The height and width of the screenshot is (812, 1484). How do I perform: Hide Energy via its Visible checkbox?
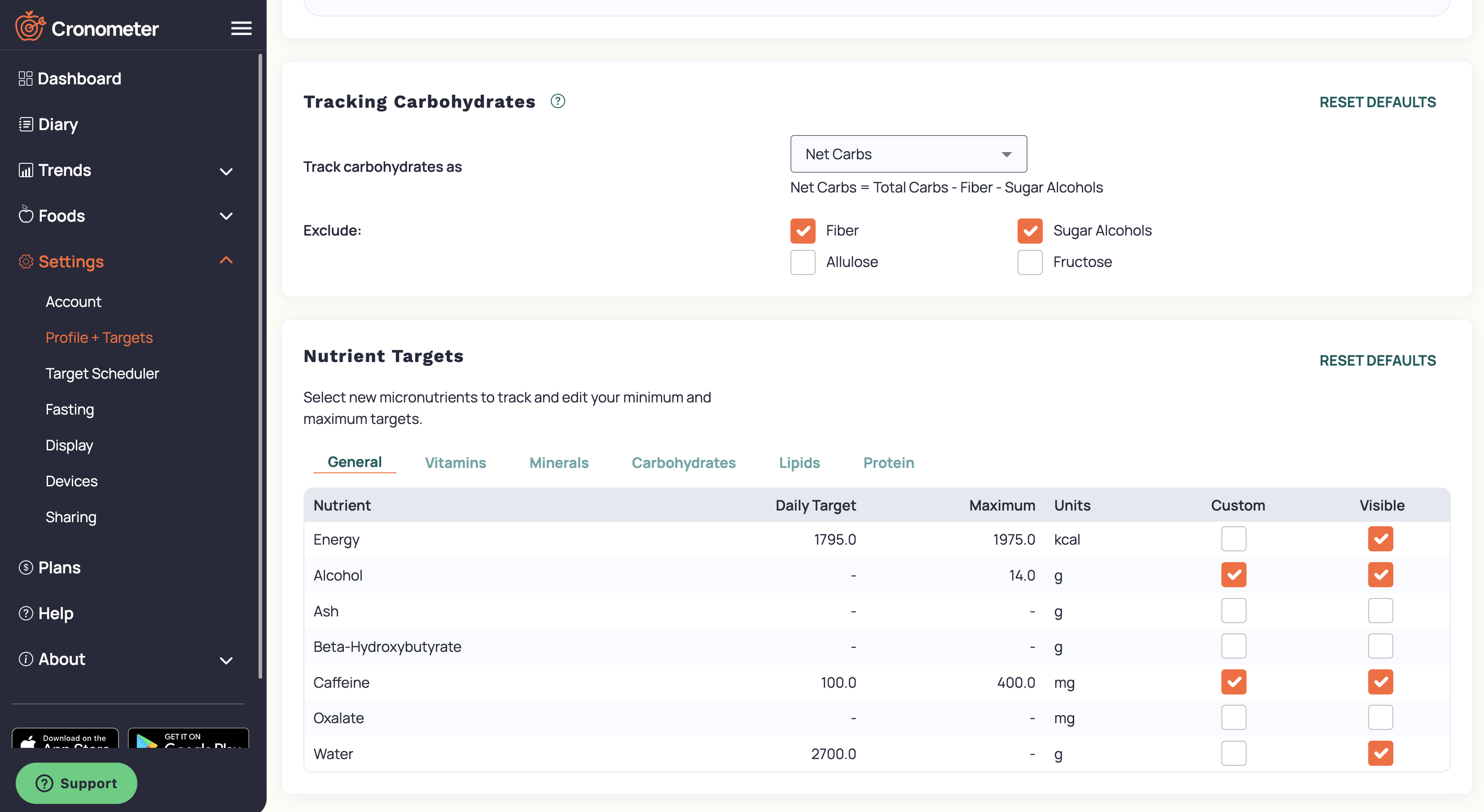(1380, 539)
